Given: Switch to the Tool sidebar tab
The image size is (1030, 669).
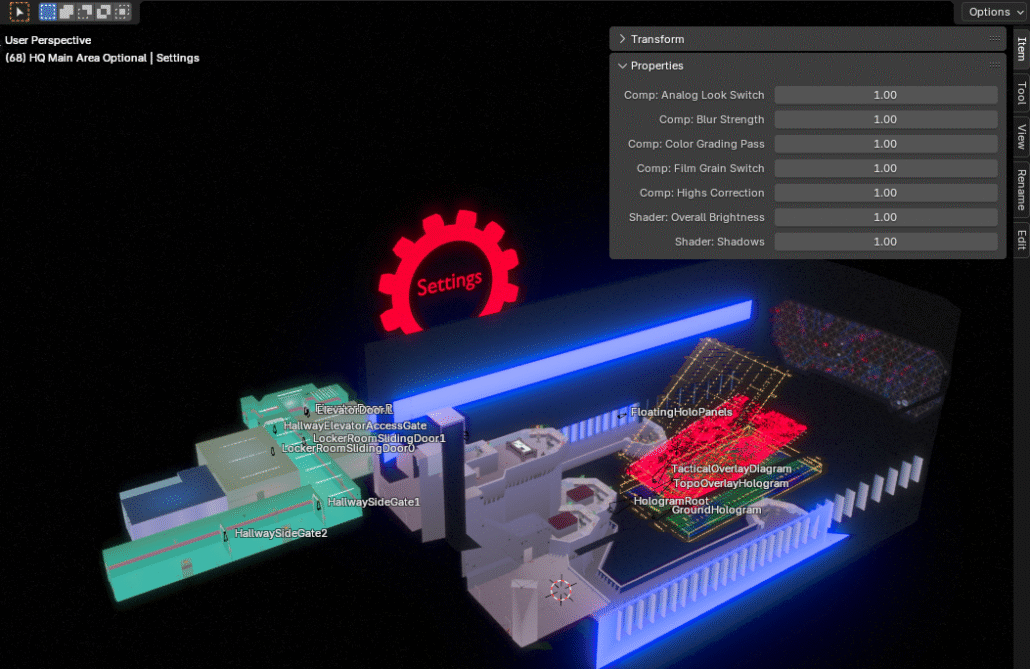Looking at the screenshot, I should point(1021,93).
